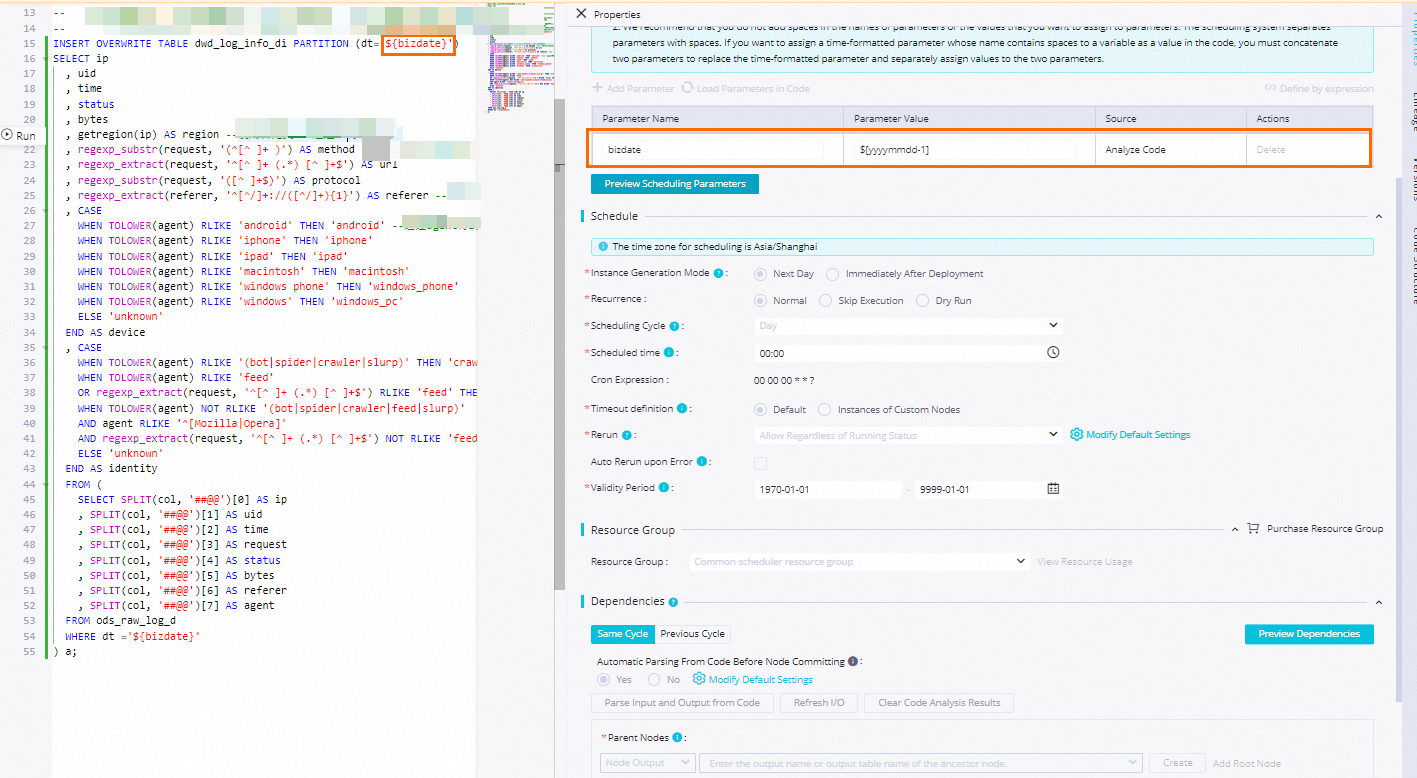Image resolution: width=1417 pixels, height=778 pixels.
Task: Click help icon next to Instance Generation Mode
Action: click(719, 273)
